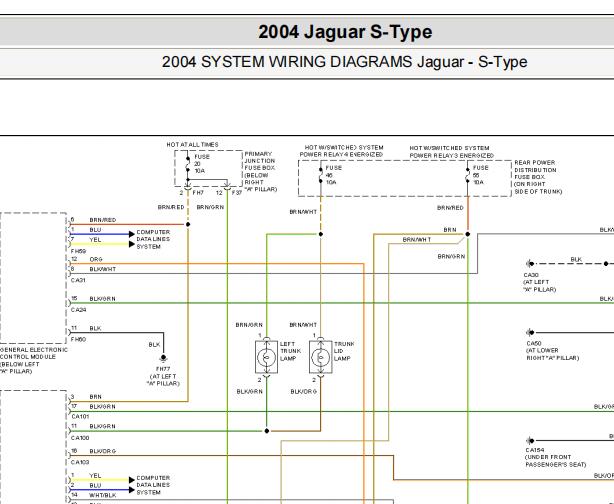
Task: Click the "(AT LEFT 'A' PILLAR)" text under FH77
Action: click(x=163, y=380)
